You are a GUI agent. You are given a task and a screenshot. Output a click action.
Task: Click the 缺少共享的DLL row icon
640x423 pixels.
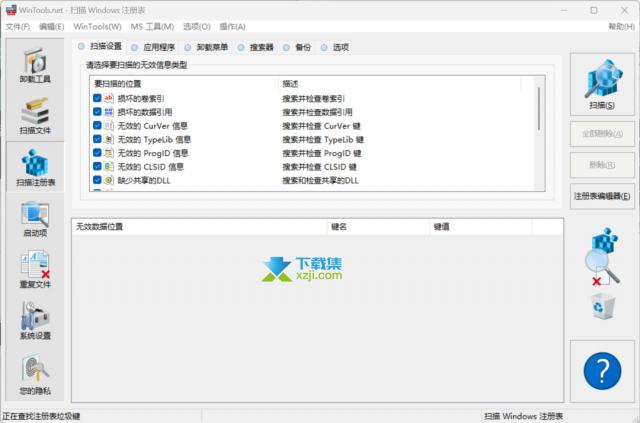(109, 180)
